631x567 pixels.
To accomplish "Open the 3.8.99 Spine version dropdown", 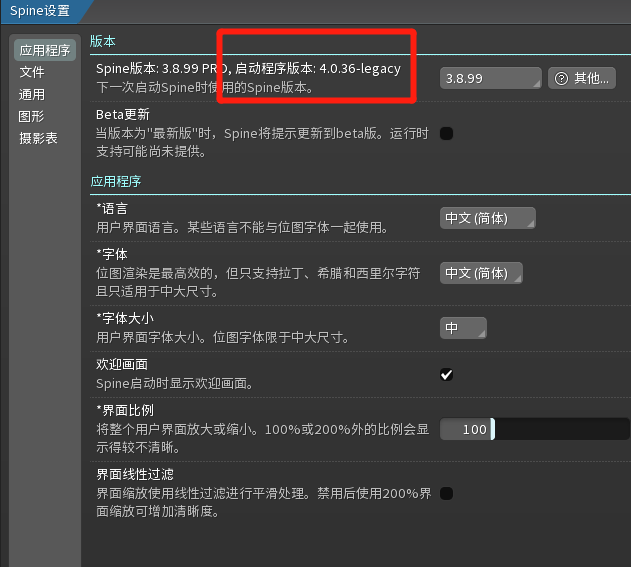I will click(491, 78).
